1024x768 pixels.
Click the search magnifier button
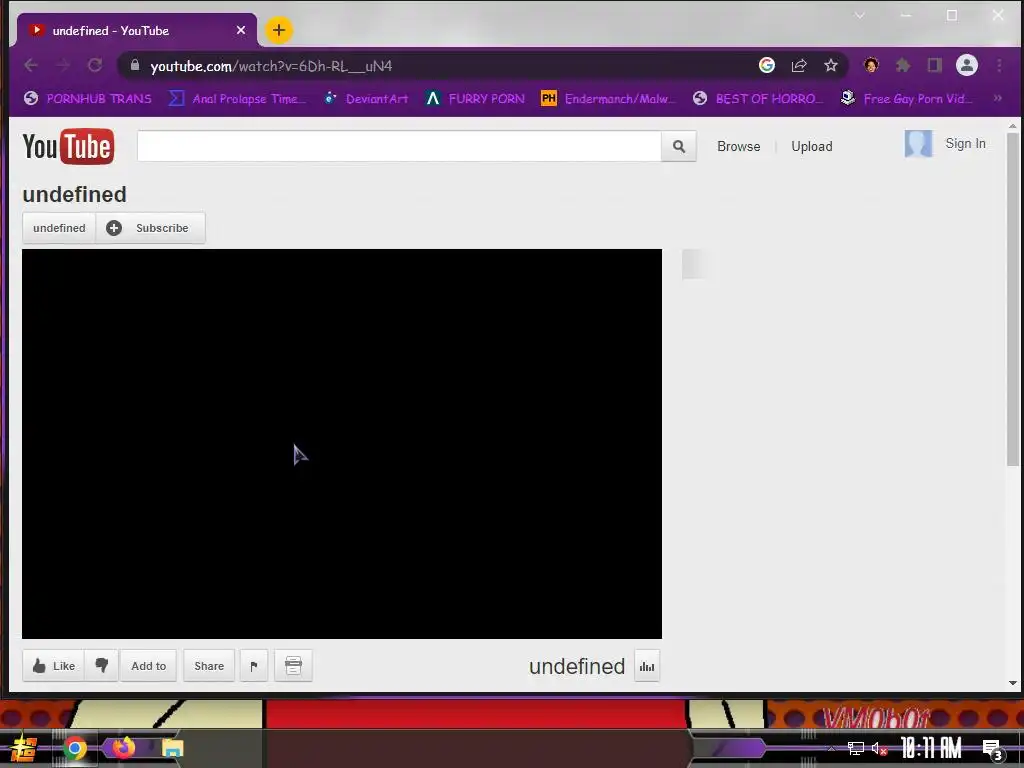pyautogui.click(x=679, y=146)
